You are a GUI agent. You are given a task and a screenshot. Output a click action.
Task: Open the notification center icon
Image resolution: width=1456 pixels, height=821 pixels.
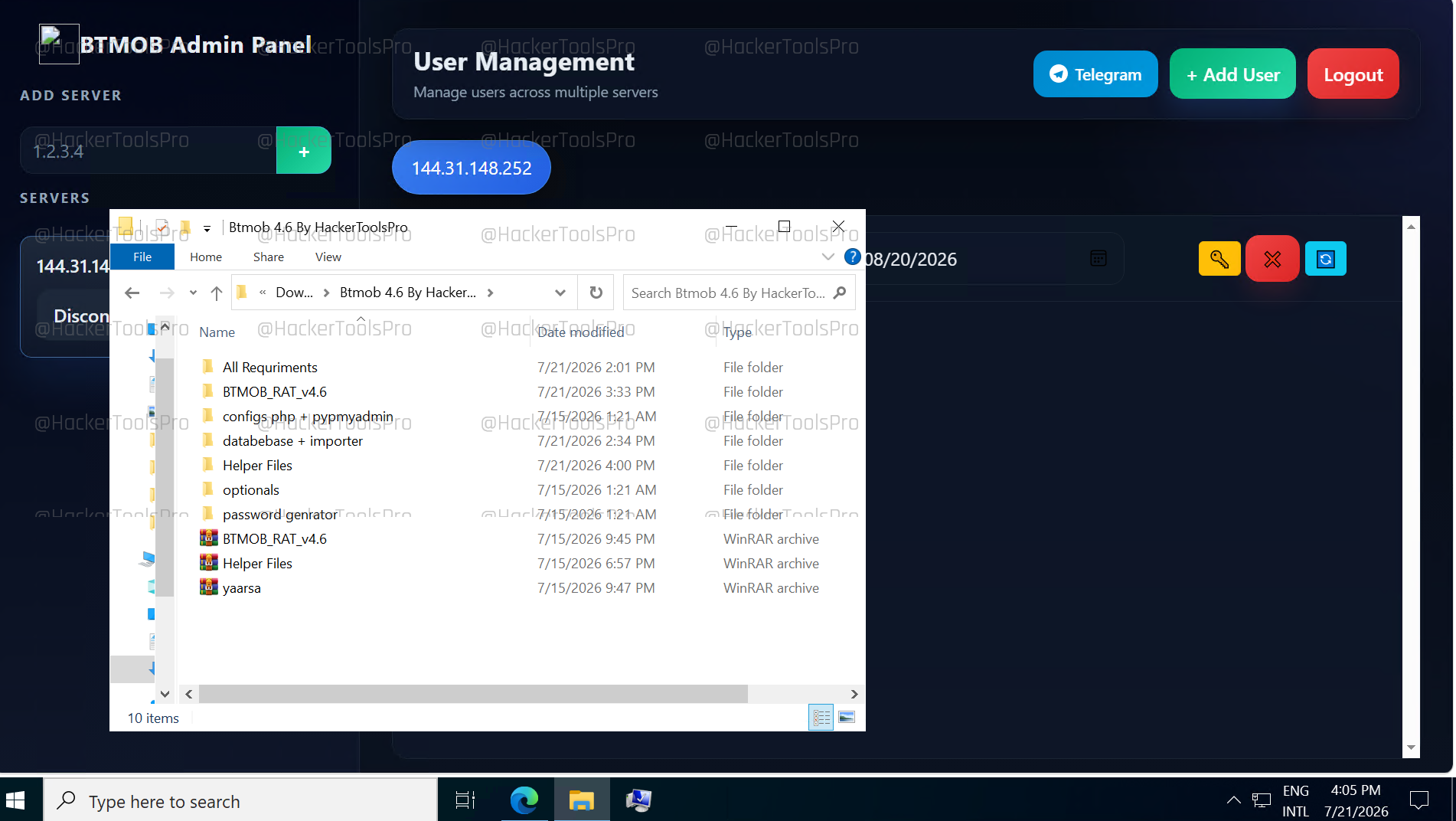coord(1419,800)
